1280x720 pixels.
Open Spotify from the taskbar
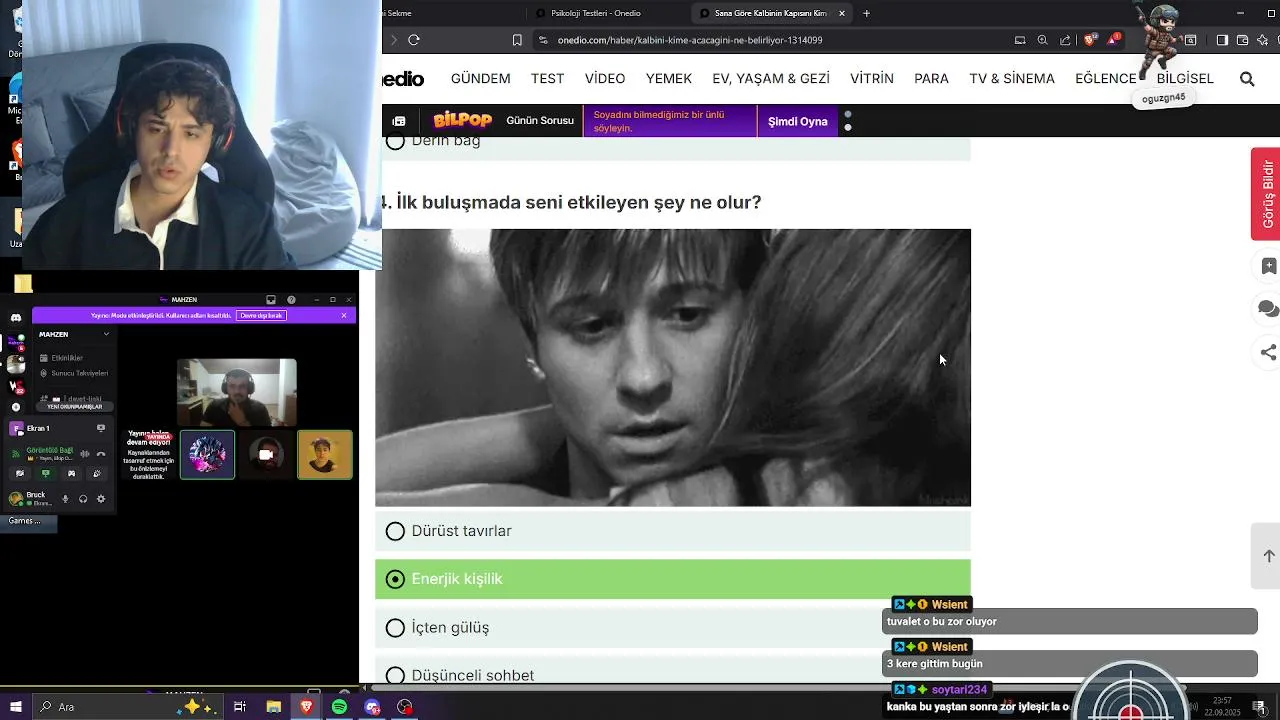[x=339, y=707]
